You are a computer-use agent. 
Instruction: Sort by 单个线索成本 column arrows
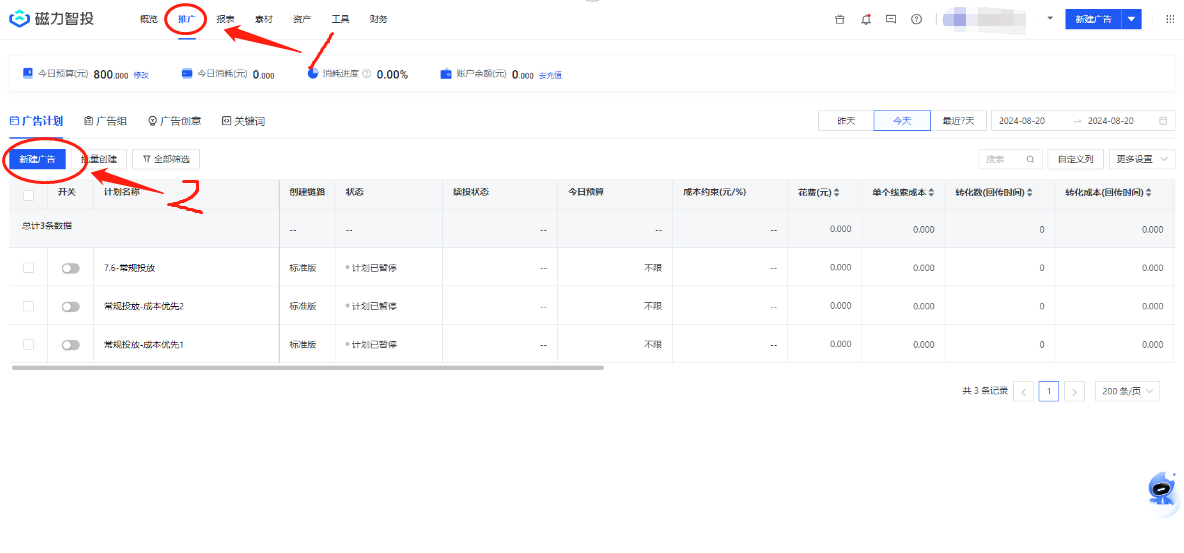[933, 193]
